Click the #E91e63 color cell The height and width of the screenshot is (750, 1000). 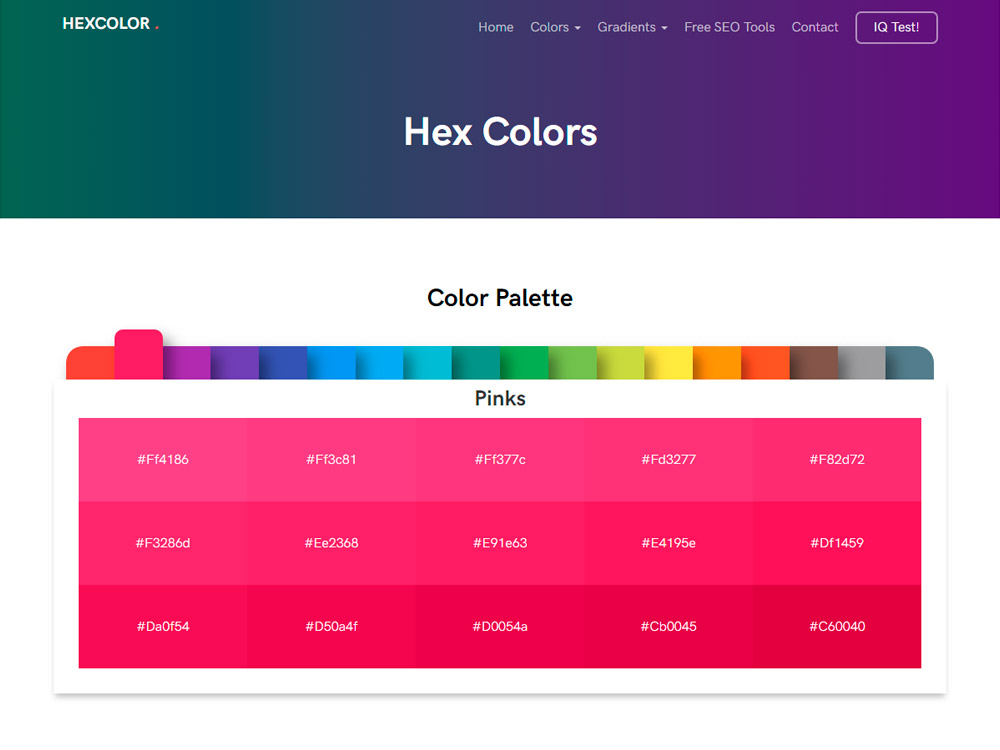[x=500, y=543]
